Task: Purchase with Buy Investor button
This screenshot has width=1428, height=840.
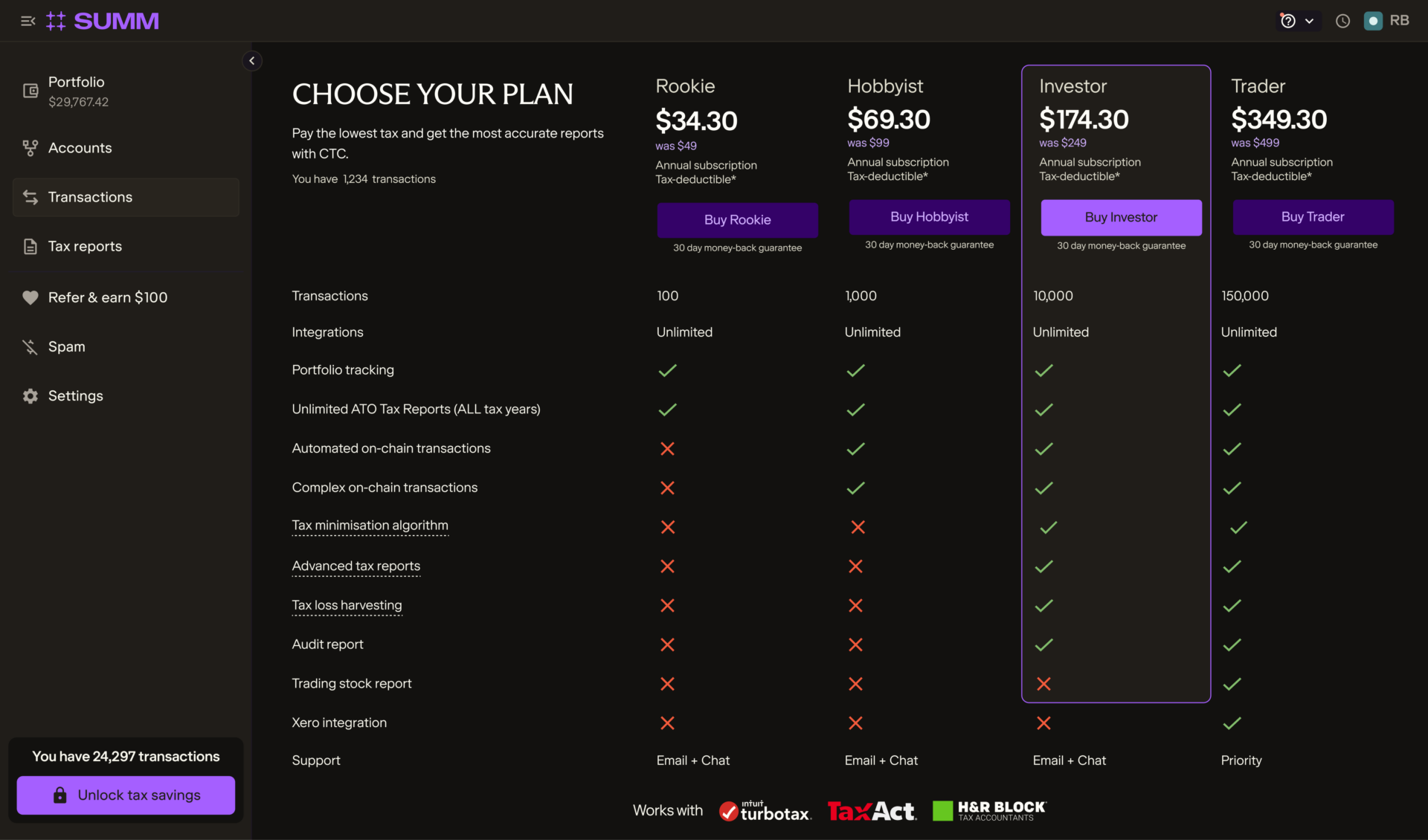Action: (x=1121, y=217)
